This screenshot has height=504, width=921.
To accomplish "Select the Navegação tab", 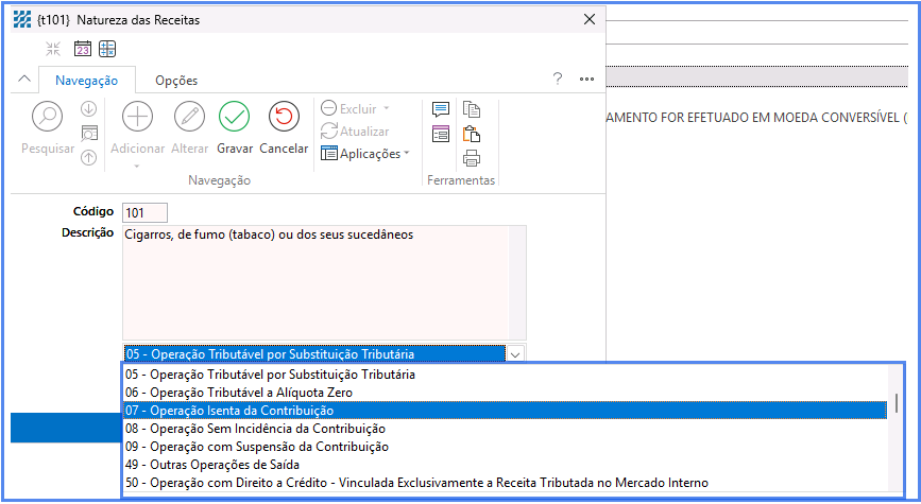I will [87, 80].
